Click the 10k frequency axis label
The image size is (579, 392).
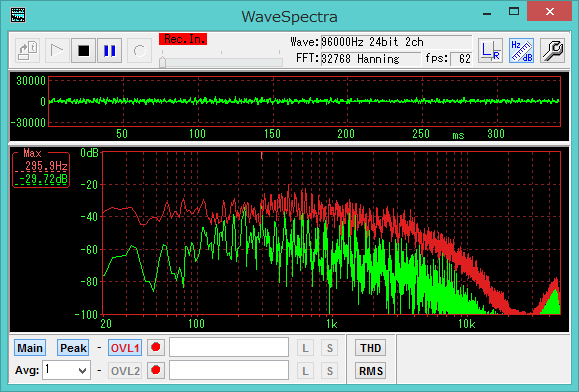467,324
